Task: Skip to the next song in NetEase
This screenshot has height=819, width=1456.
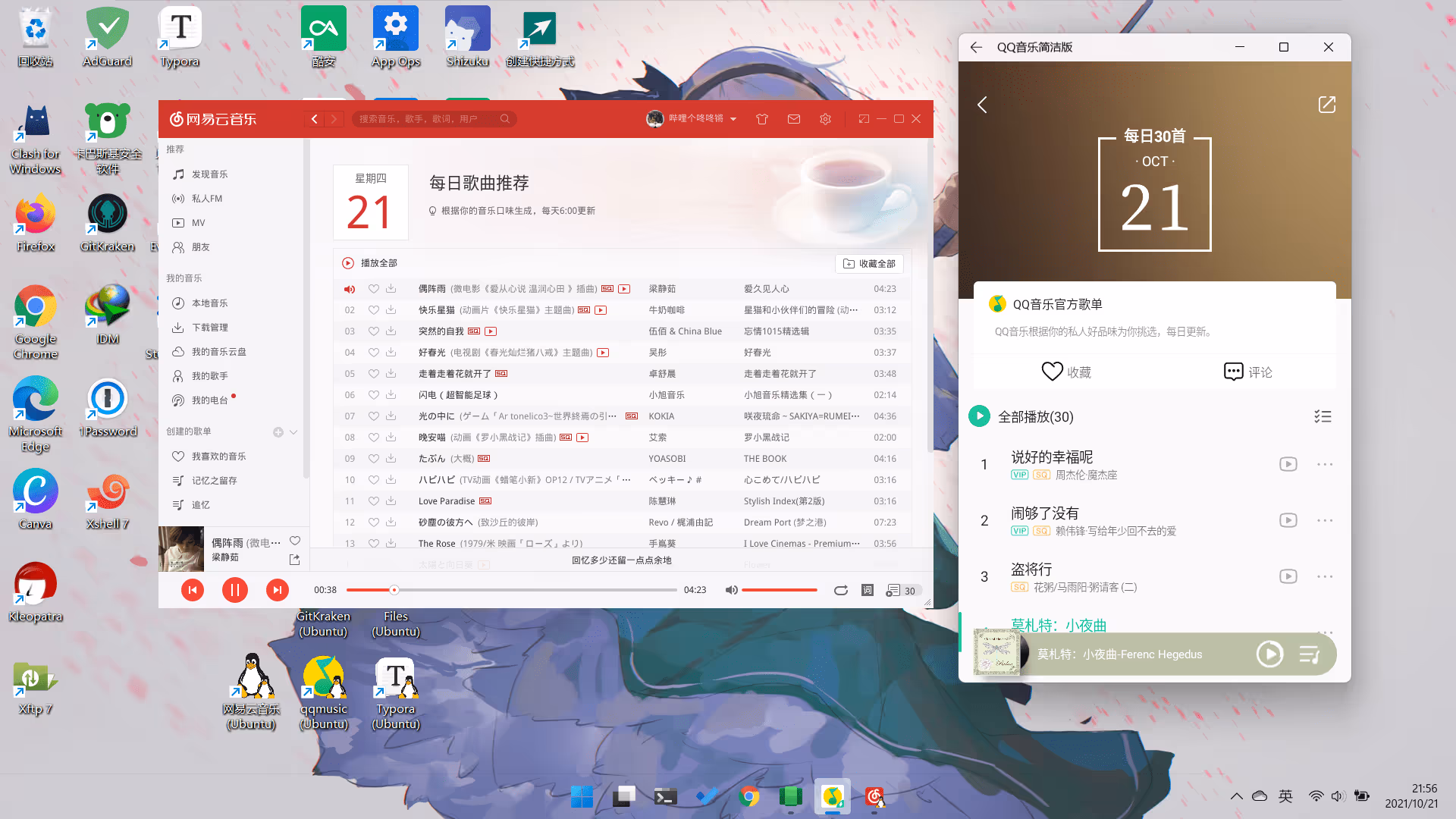Action: point(278,590)
